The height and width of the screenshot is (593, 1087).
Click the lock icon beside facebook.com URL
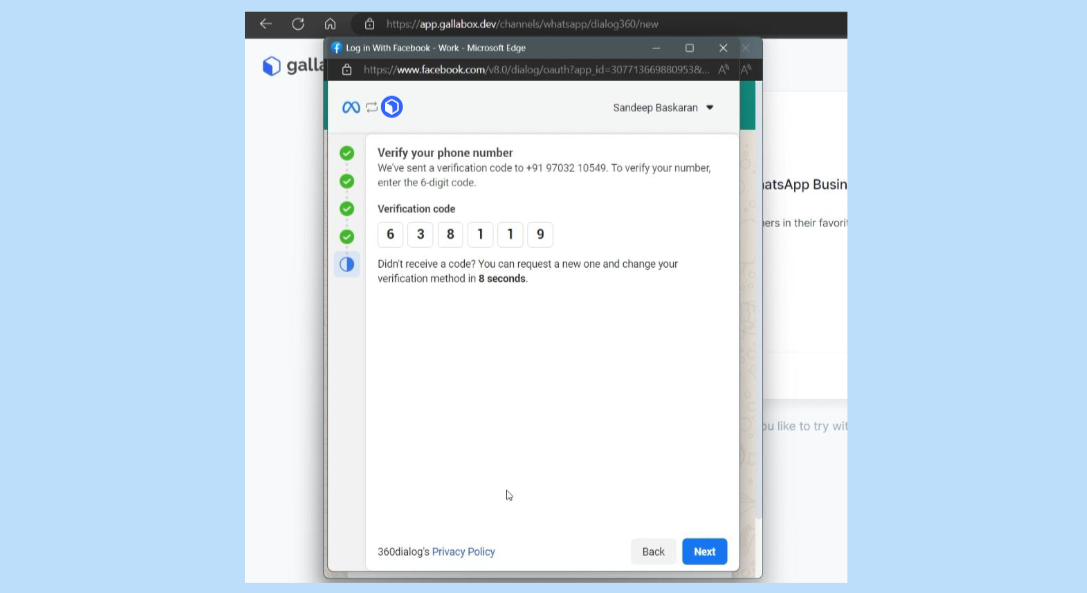point(347,70)
